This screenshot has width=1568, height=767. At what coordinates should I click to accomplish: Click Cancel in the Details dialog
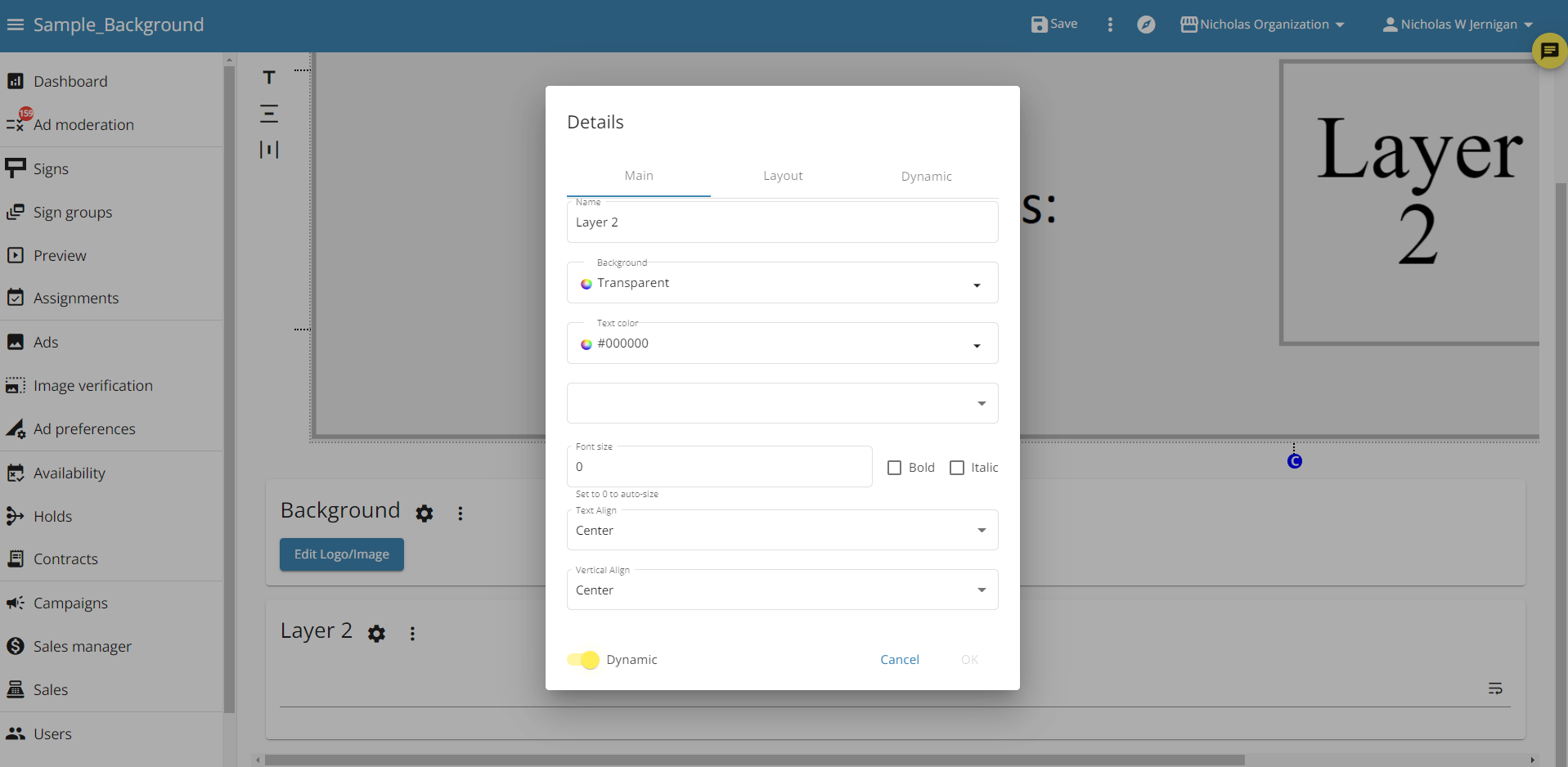coord(900,660)
